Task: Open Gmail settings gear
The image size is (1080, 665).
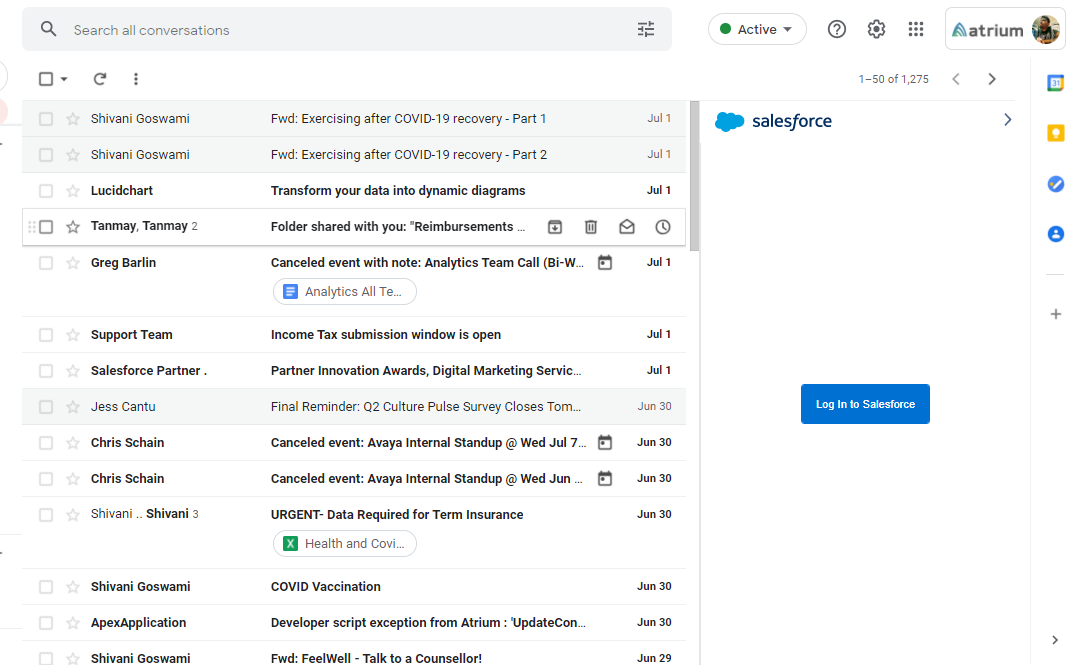Action: click(876, 30)
